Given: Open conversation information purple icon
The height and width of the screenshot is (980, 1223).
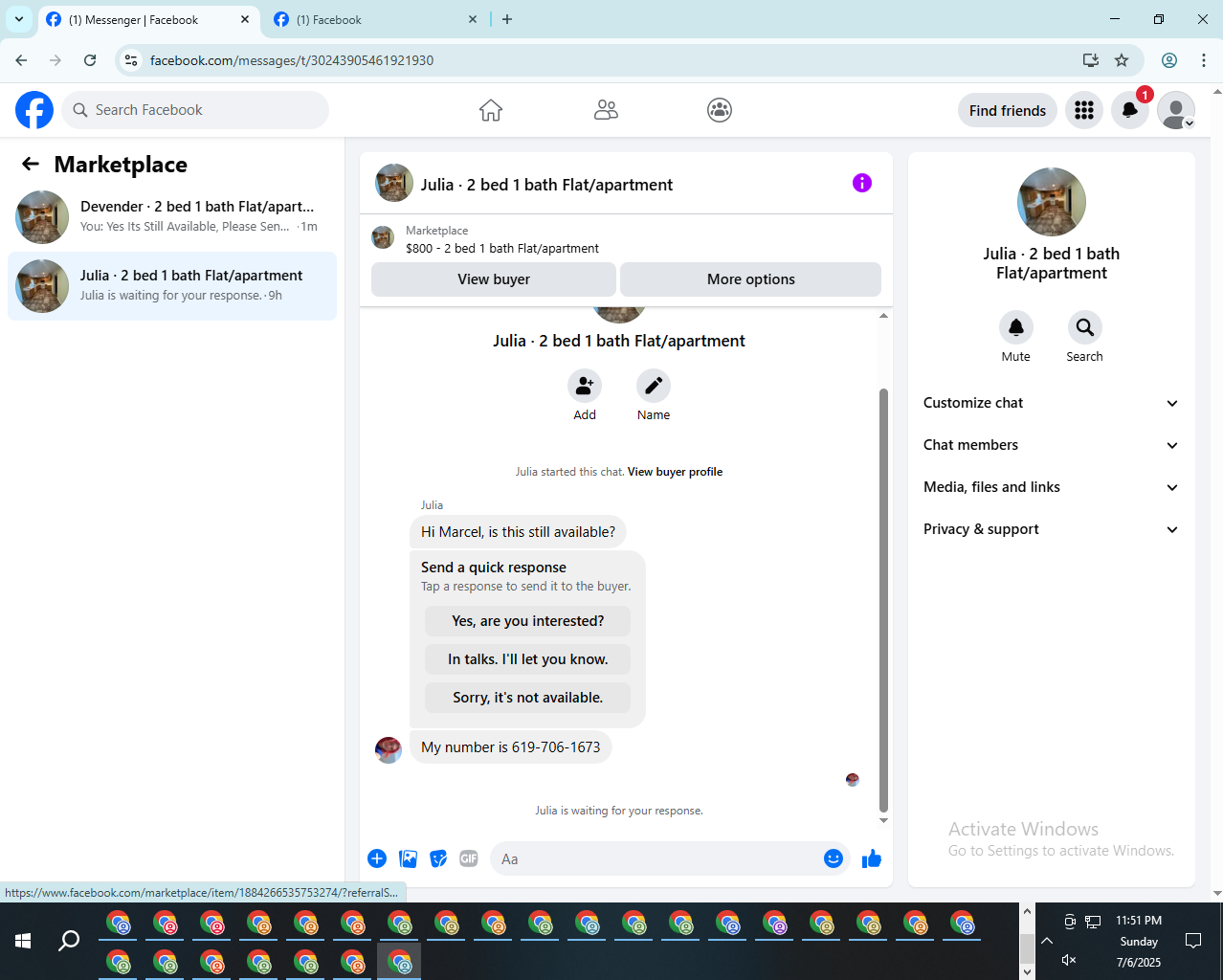Looking at the screenshot, I should pos(862,183).
